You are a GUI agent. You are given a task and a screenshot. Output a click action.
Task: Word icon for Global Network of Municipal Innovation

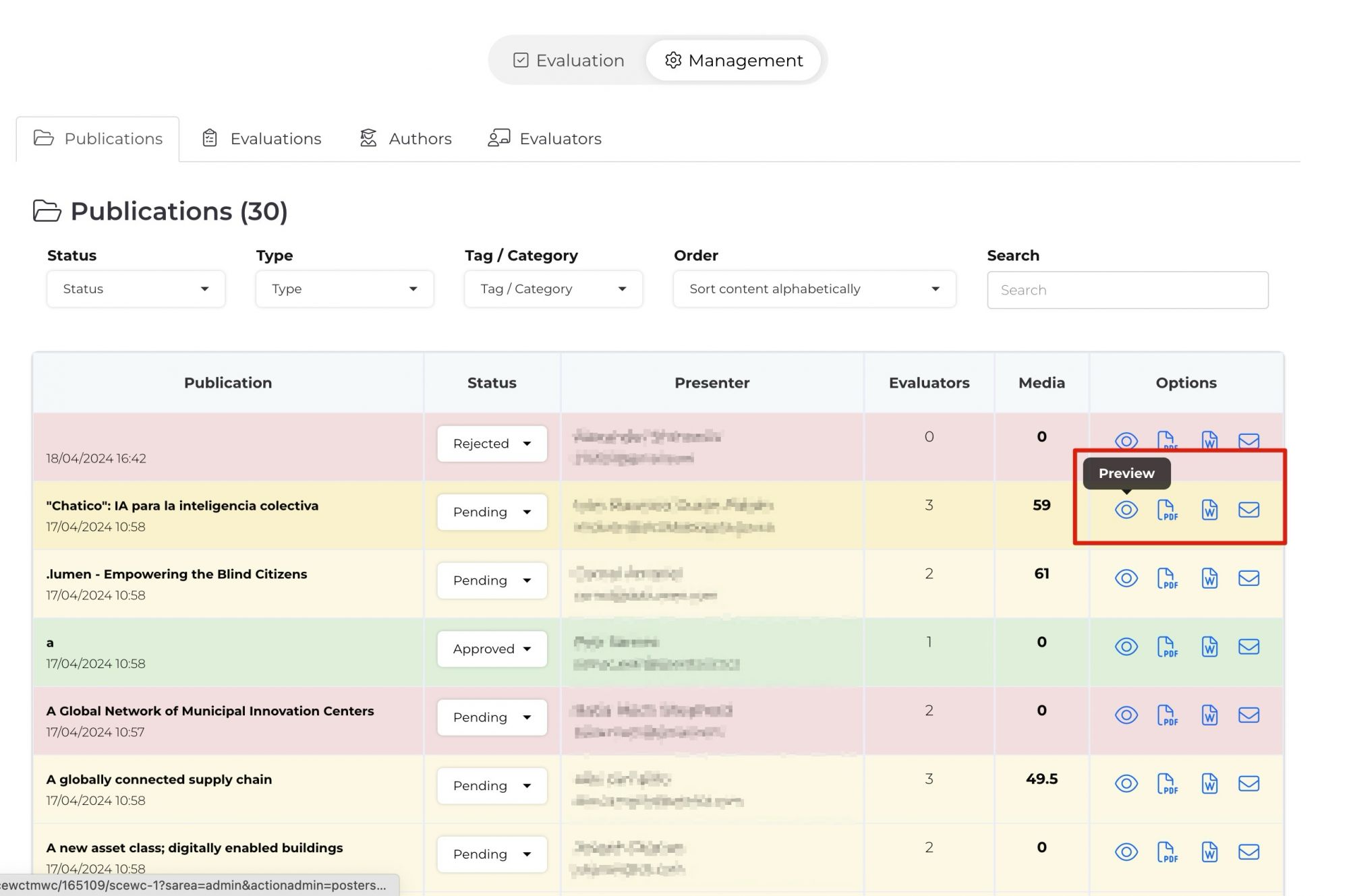coord(1209,715)
